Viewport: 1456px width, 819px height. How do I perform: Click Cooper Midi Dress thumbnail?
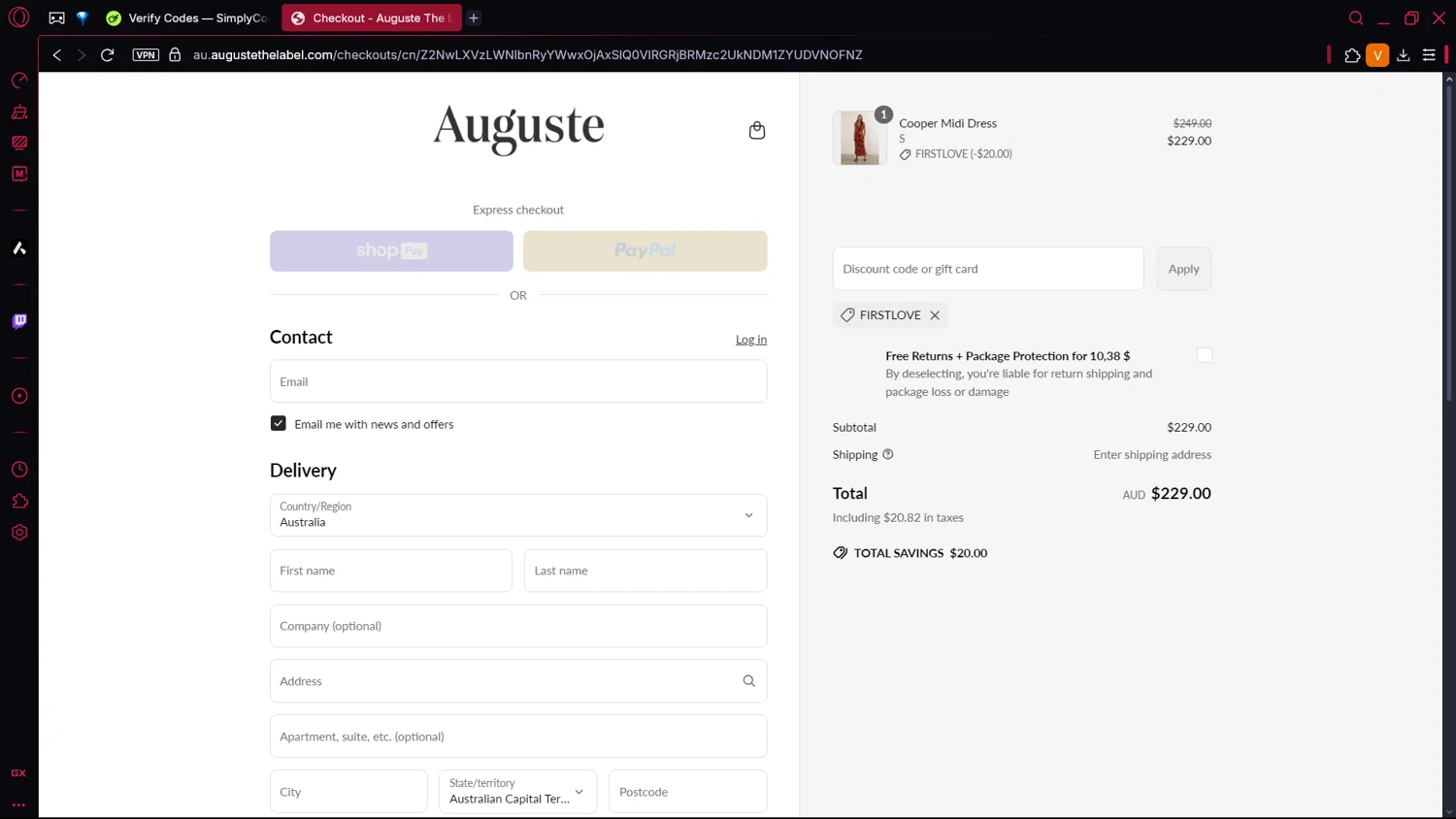coord(860,138)
